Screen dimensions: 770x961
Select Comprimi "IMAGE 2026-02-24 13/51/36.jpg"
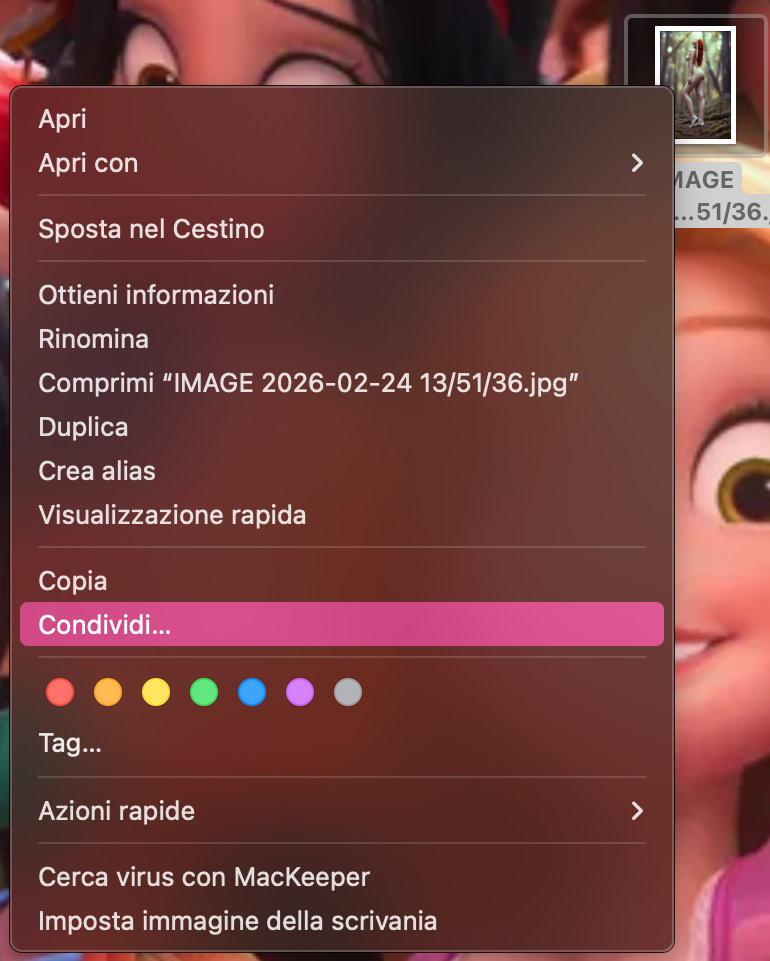[341, 383]
